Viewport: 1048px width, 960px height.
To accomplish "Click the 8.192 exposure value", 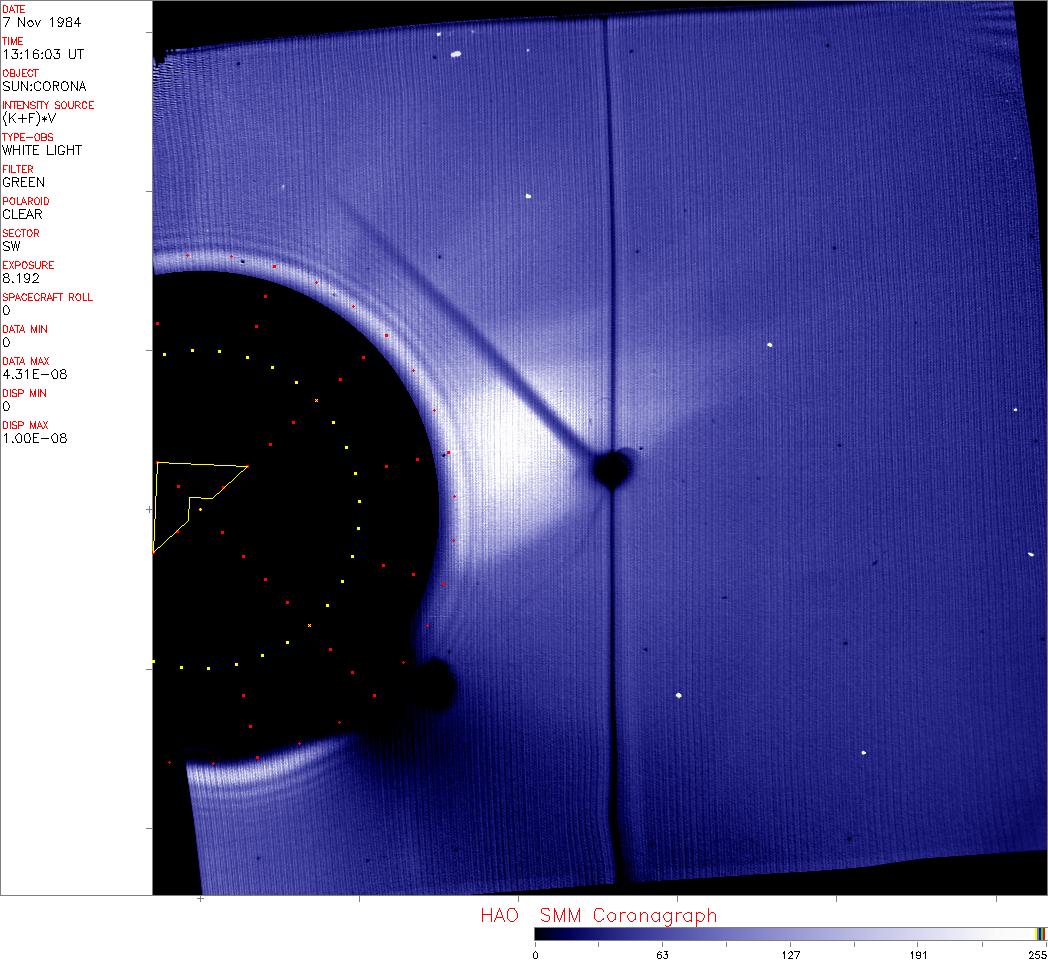I will 21,278.
